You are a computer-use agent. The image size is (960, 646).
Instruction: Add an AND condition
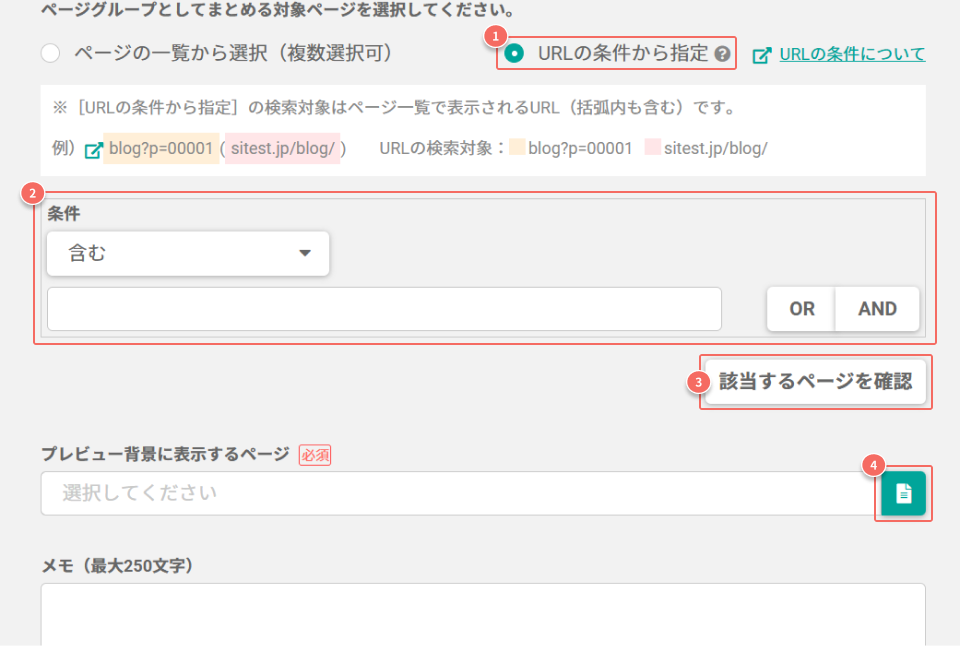click(877, 309)
